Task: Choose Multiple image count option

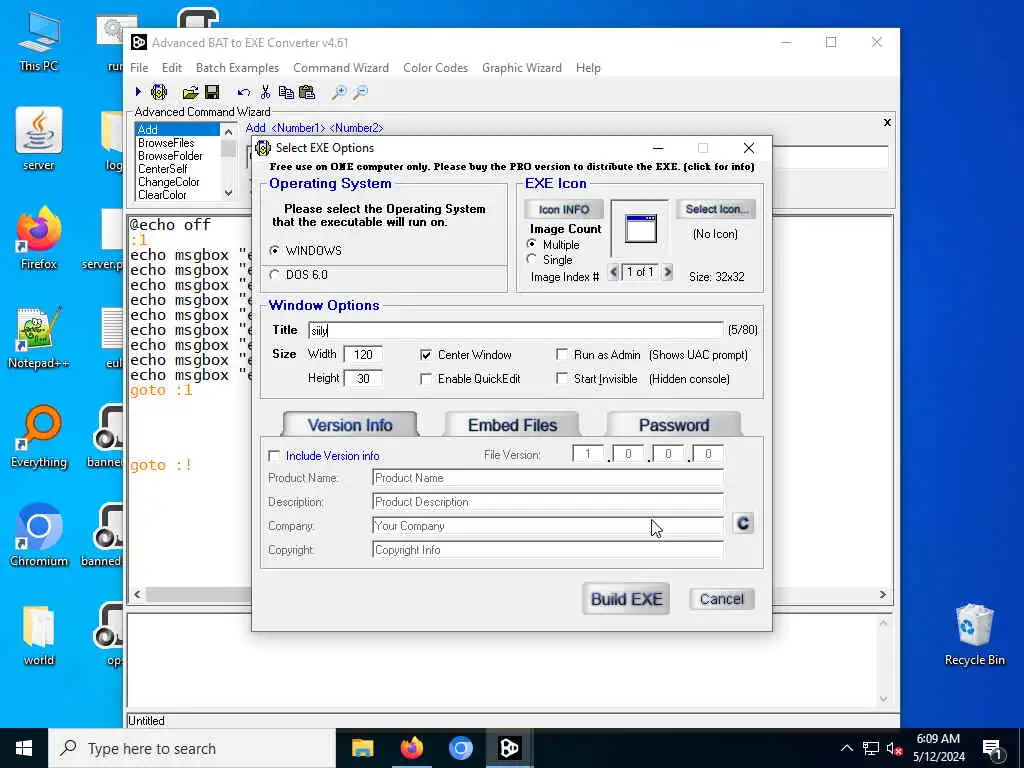Action: (532, 244)
